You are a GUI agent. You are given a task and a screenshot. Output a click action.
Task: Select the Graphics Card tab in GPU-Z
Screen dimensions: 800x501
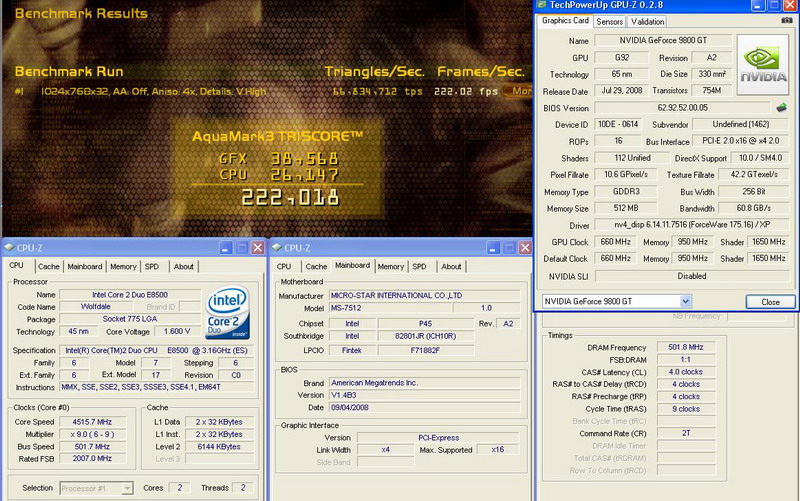click(x=565, y=20)
